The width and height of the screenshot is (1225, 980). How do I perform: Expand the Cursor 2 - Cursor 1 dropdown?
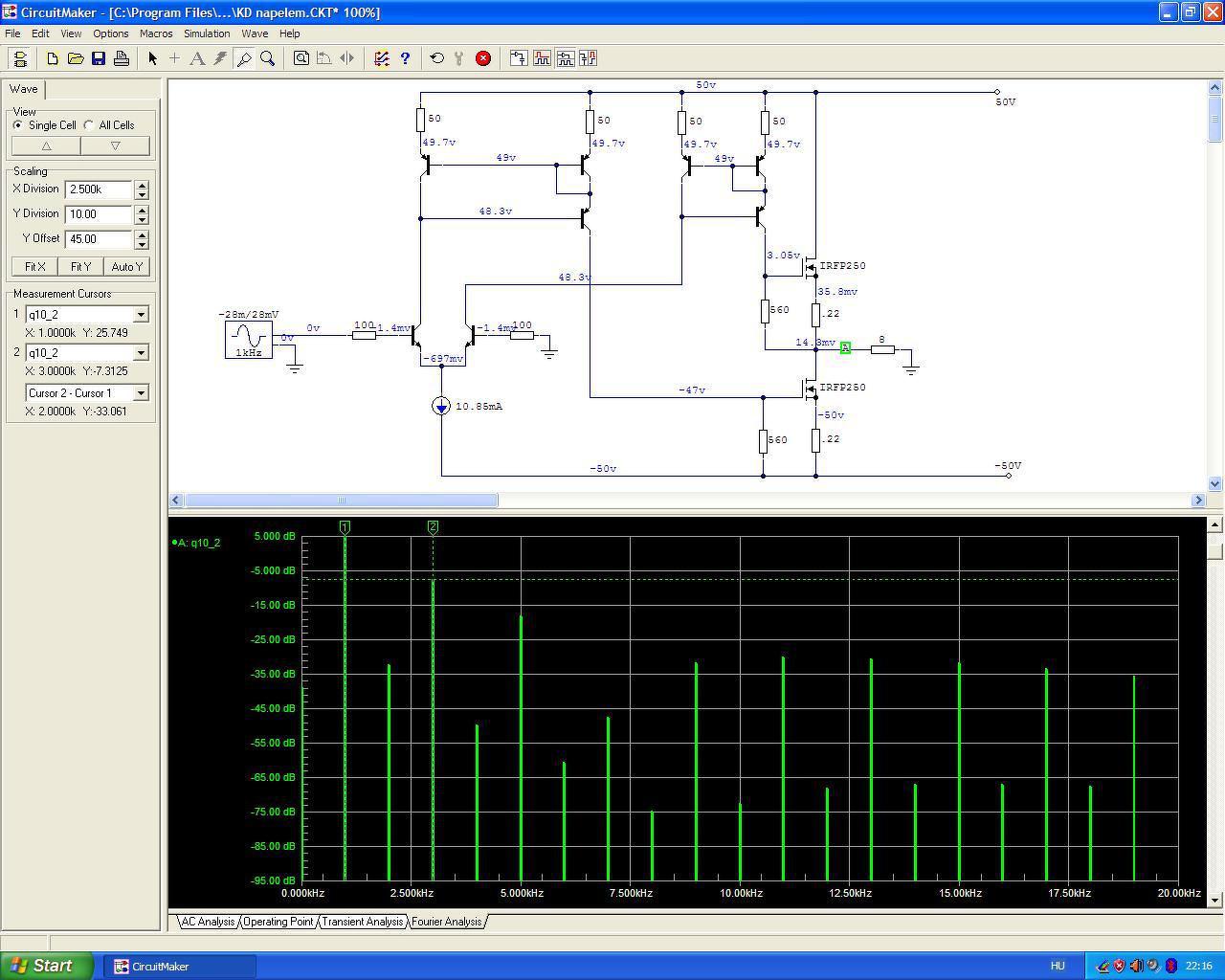coord(141,393)
